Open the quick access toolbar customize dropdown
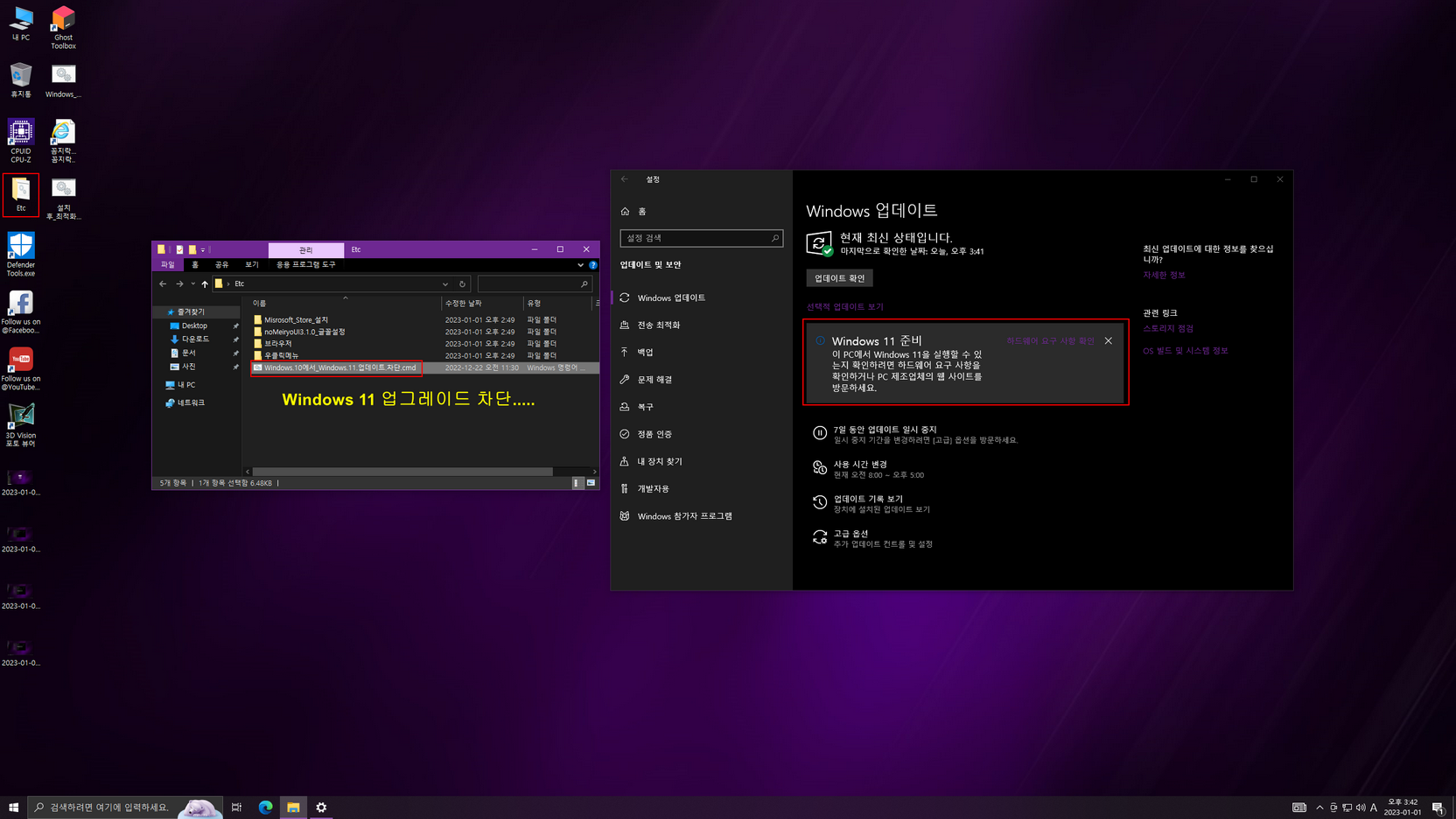This screenshot has width=1456, height=819. coord(203,250)
